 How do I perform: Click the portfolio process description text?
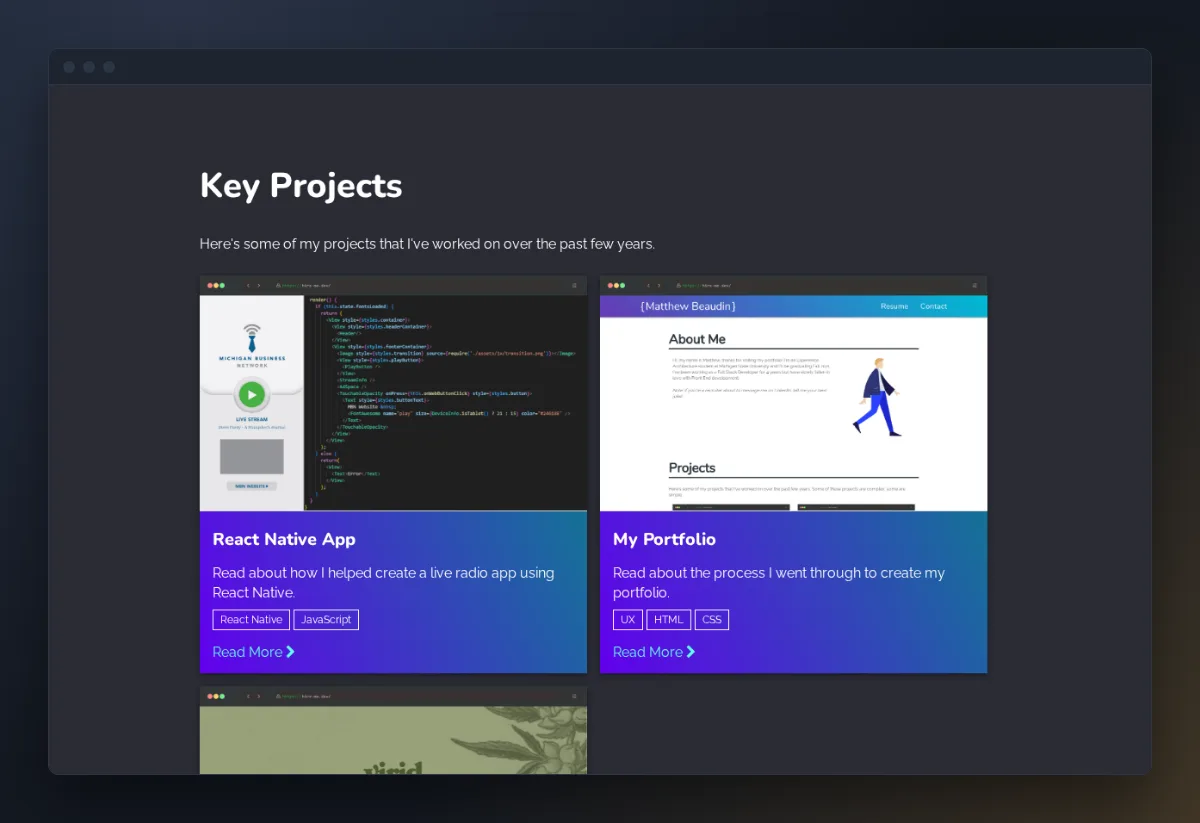(x=778, y=583)
